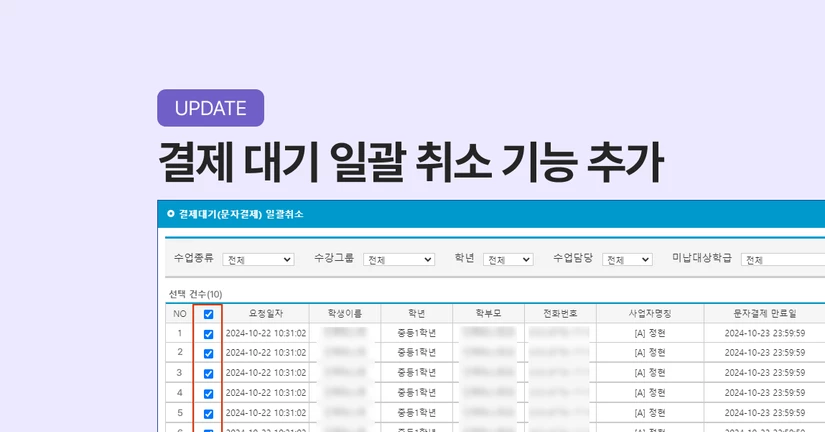Toggle the select-all checkbox in header row
825x432 pixels.
click(x=208, y=314)
